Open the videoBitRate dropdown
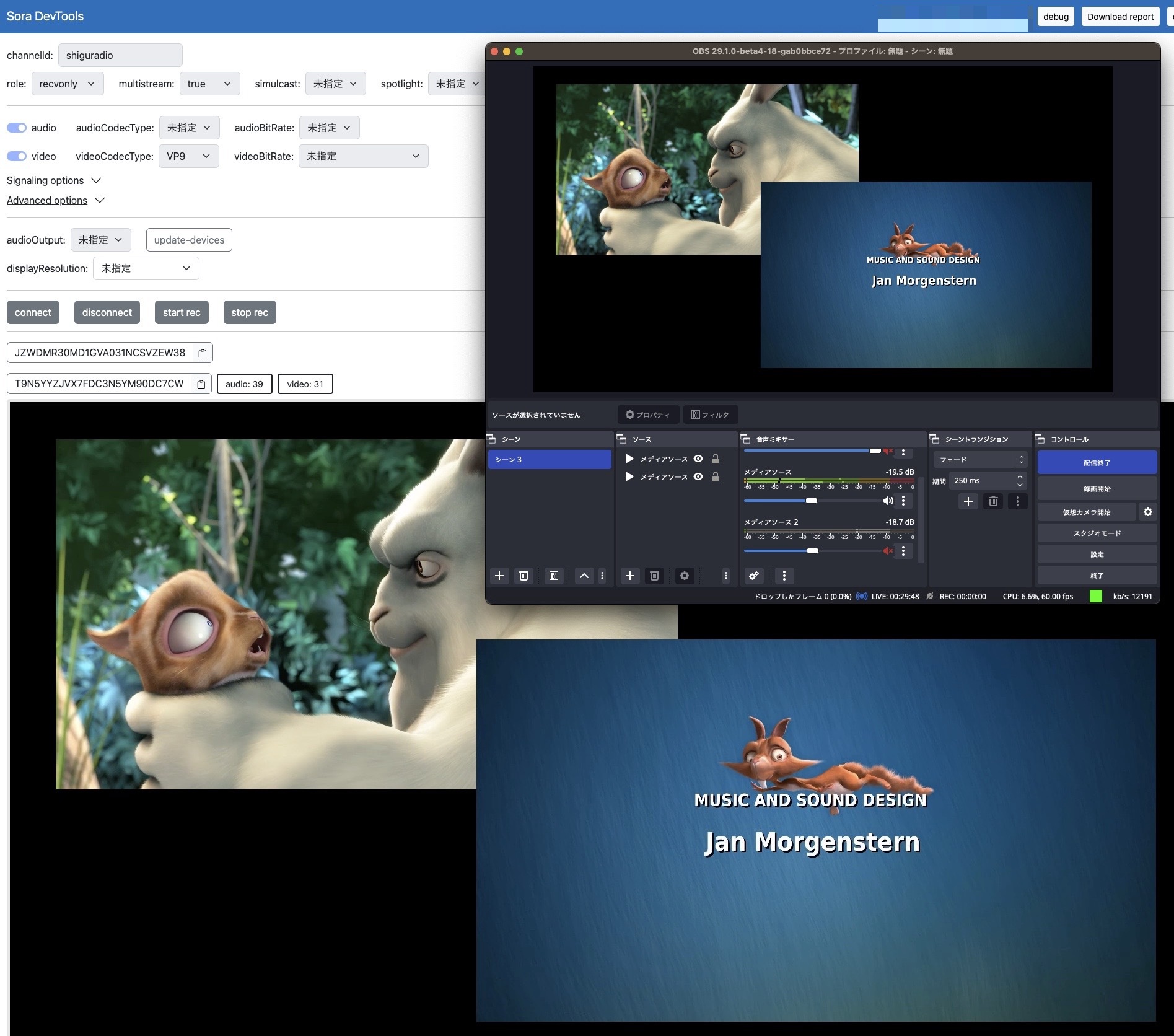The height and width of the screenshot is (1036, 1174). (363, 156)
